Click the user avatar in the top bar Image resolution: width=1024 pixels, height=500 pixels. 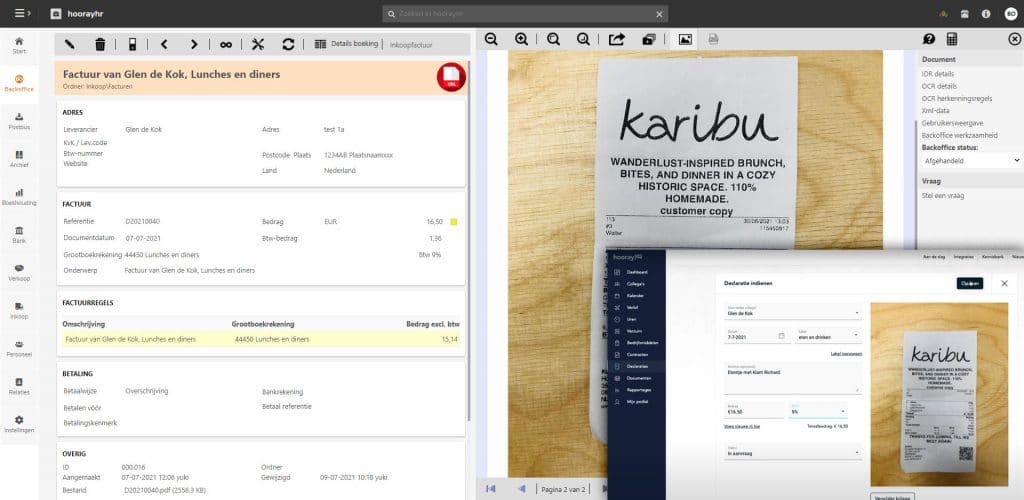[x=1010, y=13]
